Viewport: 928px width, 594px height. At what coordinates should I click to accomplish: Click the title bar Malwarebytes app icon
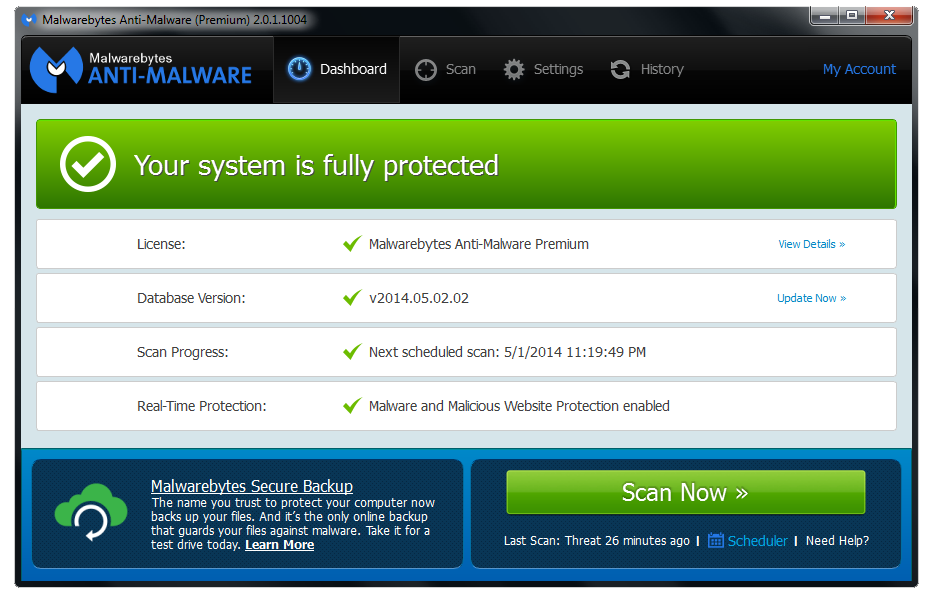tap(28, 20)
